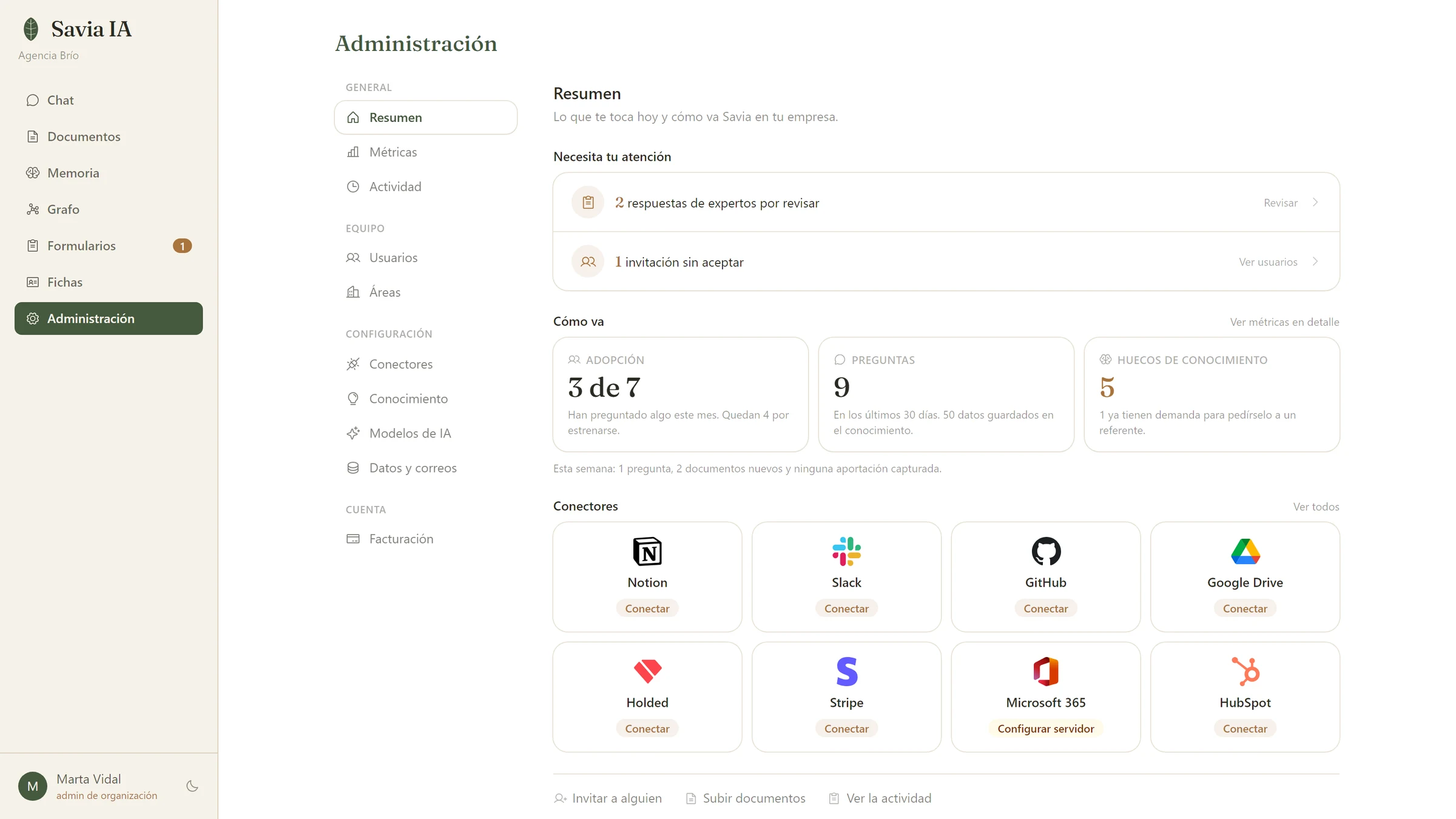The image size is (1456, 819).
Task: Click Configurar servidor for Microsoft 365
Action: [1046, 729]
